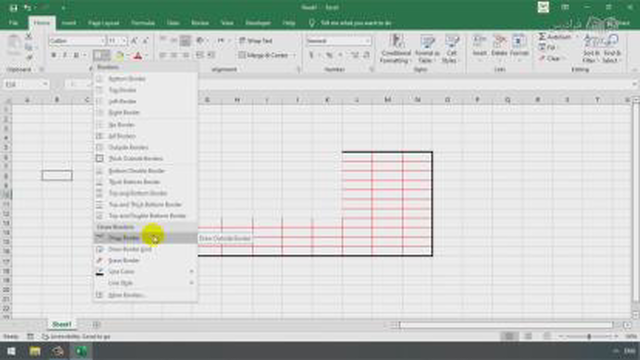Click the Format as Table icon
Viewport: 640px width, 360px height.
coord(427,49)
